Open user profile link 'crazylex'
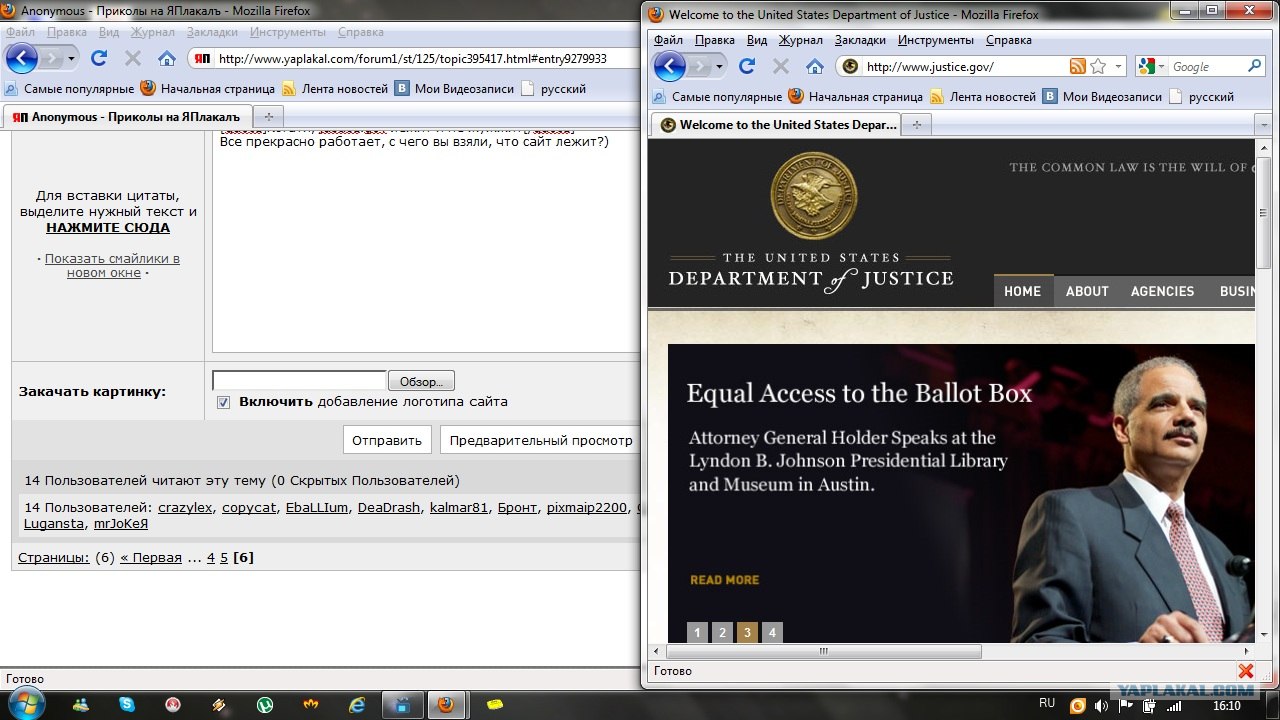The width and height of the screenshot is (1280, 720). (185, 507)
